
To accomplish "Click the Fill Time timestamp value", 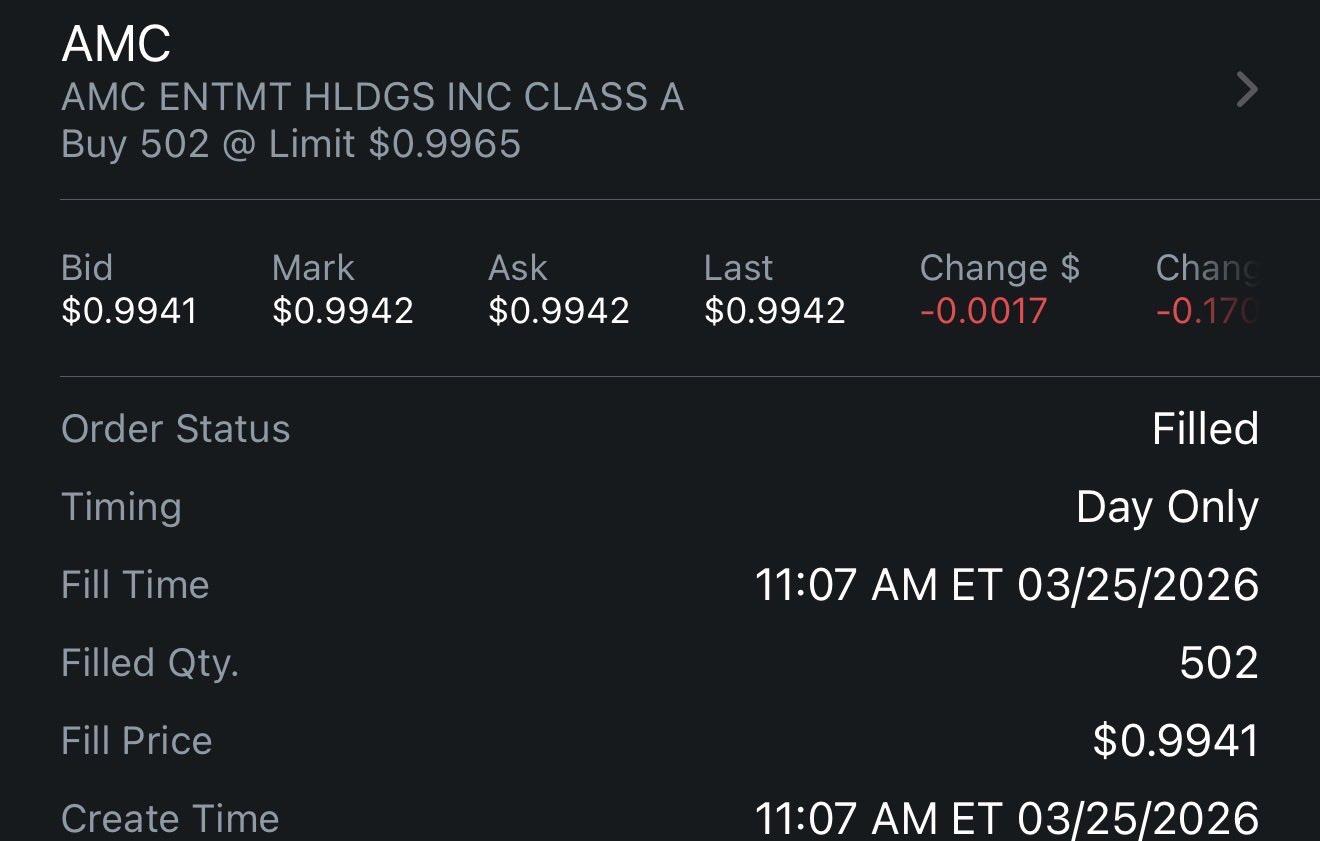I will click(x=1006, y=585).
